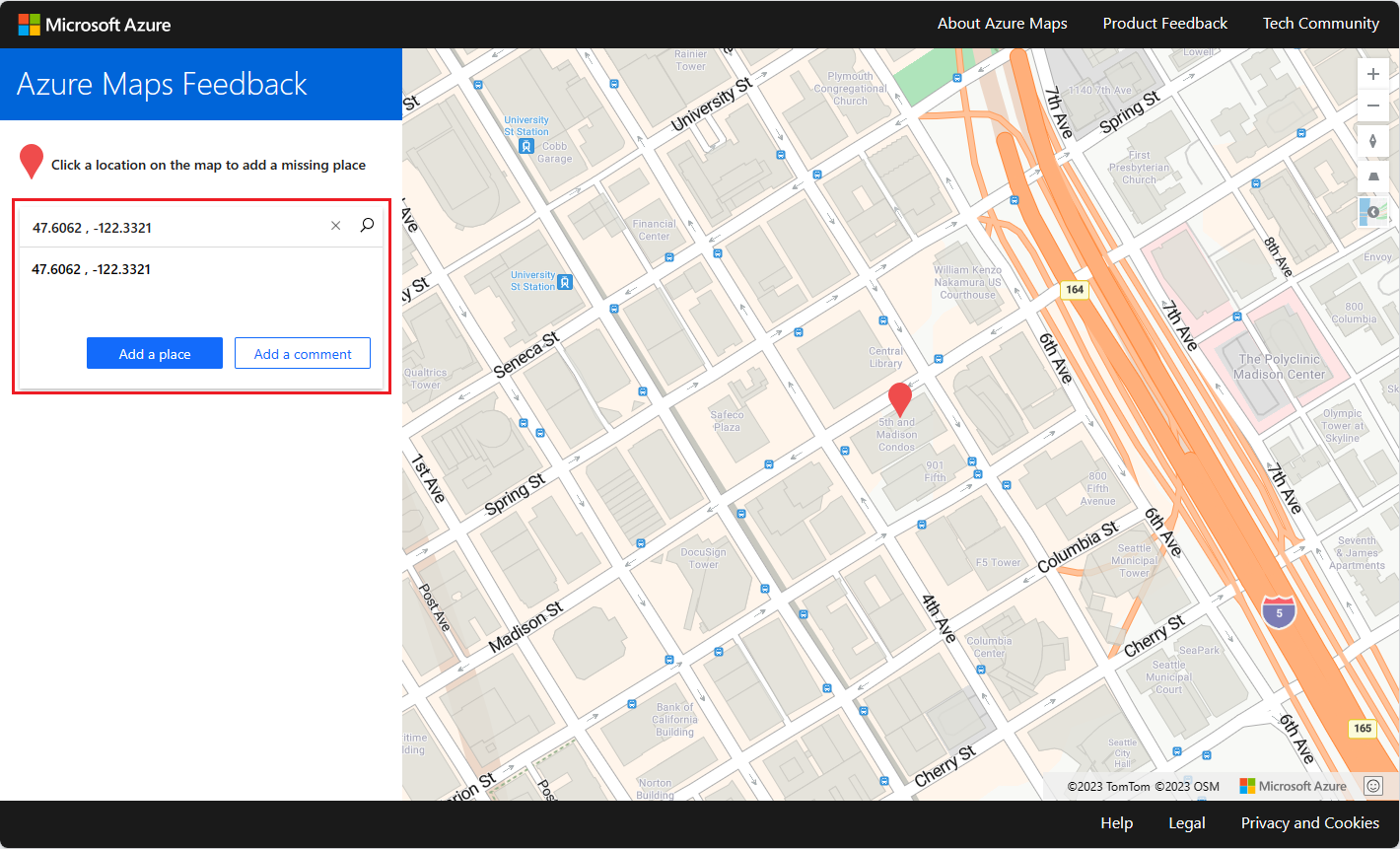Click the map pitch control
The height and width of the screenshot is (849, 1400).
1372,177
